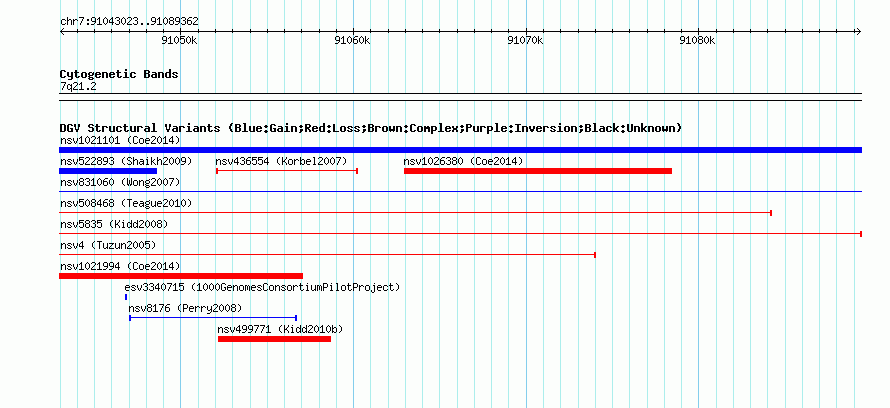Click the DGV Structural Variants track title
Screen dimensions: 890x408
click(x=371, y=128)
